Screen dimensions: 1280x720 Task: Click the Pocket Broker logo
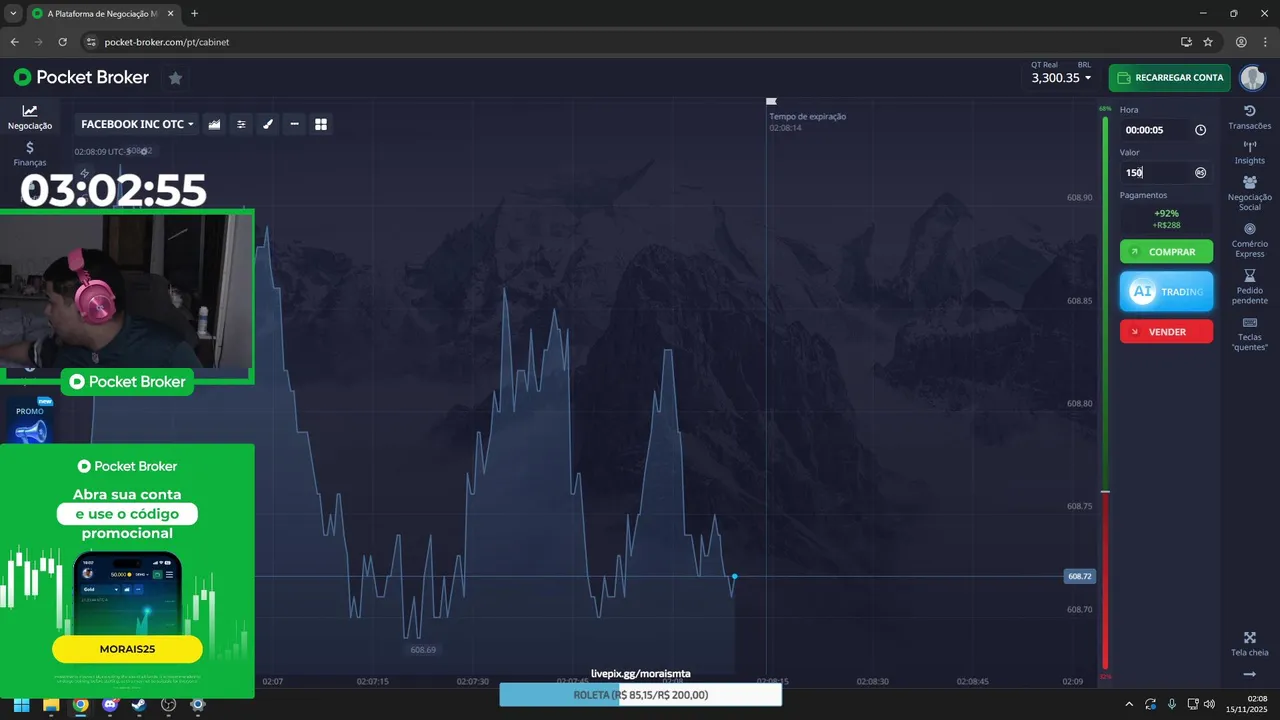[81, 77]
